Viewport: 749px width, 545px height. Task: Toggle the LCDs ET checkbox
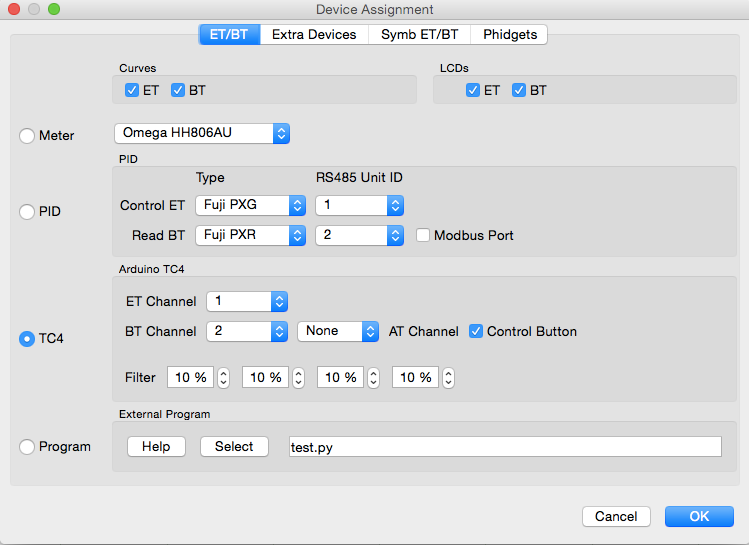point(472,90)
